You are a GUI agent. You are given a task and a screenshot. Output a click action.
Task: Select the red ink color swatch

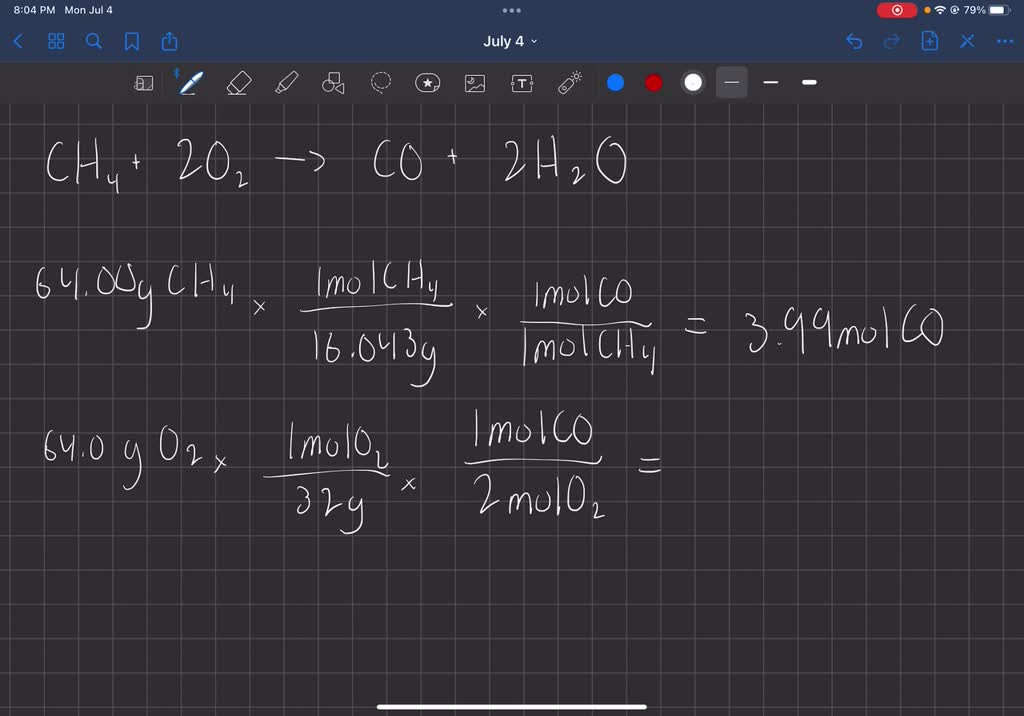[x=652, y=83]
